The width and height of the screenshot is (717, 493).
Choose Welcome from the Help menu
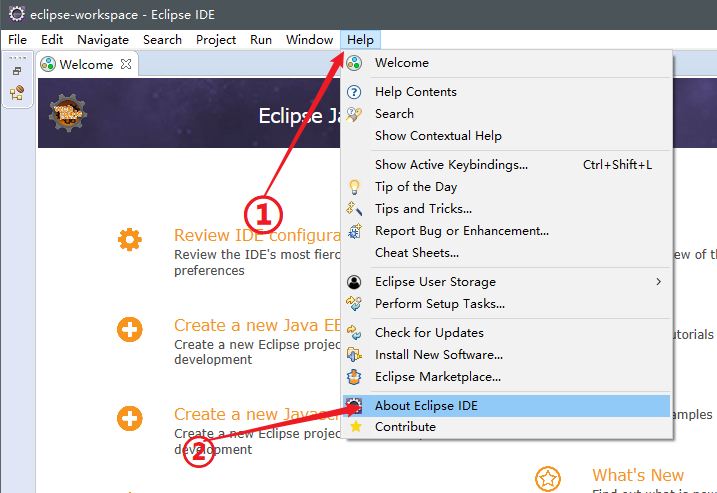point(507,63)
